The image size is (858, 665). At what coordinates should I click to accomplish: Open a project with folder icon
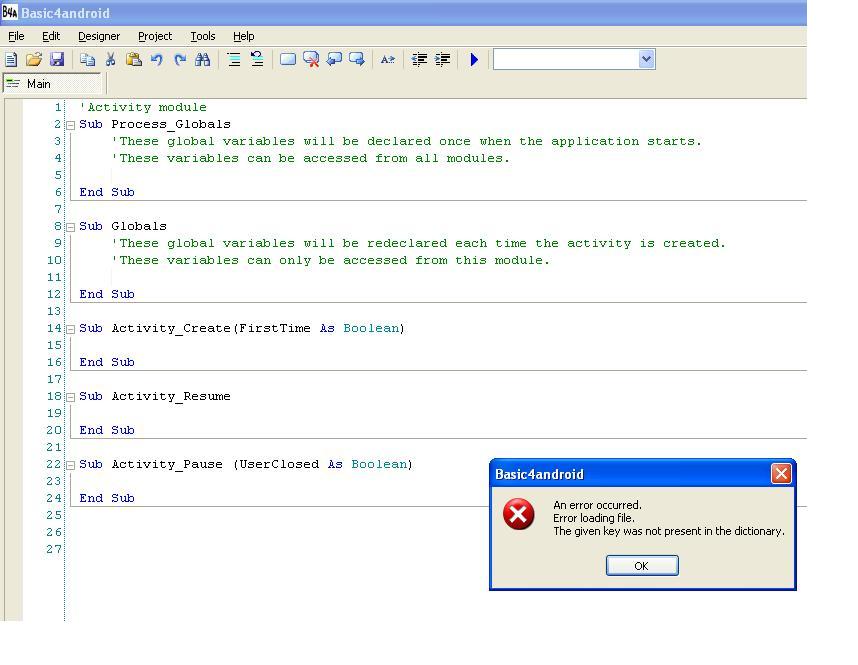(x=34, y=59)
